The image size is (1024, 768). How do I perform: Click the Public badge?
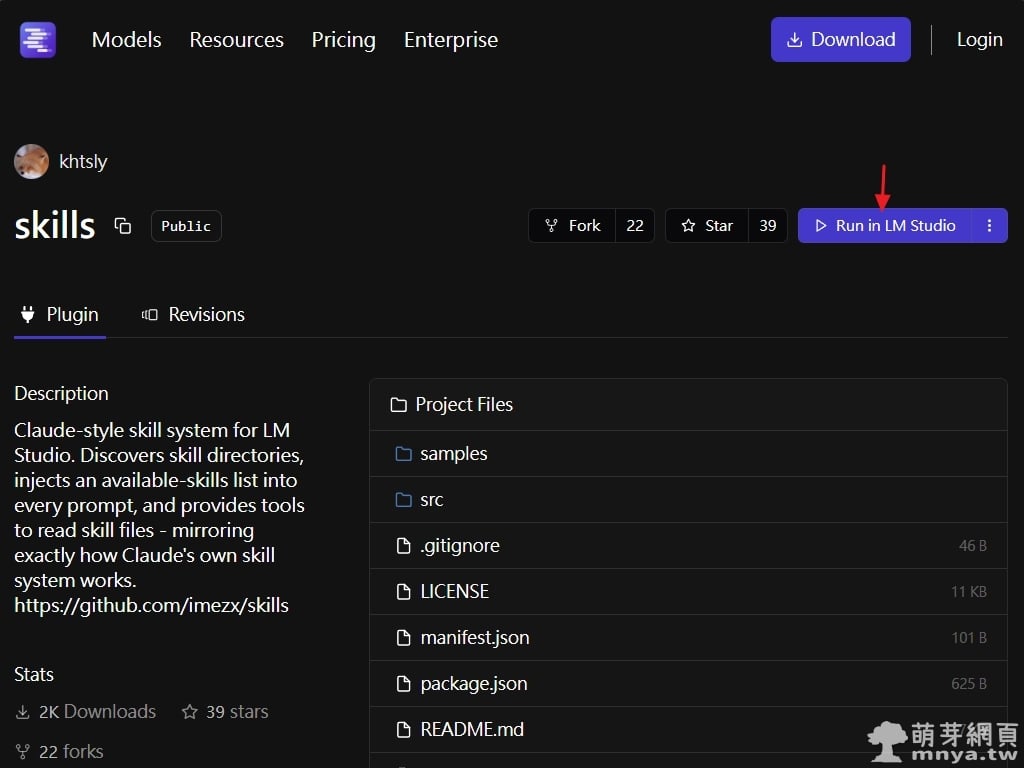point(186,226)
